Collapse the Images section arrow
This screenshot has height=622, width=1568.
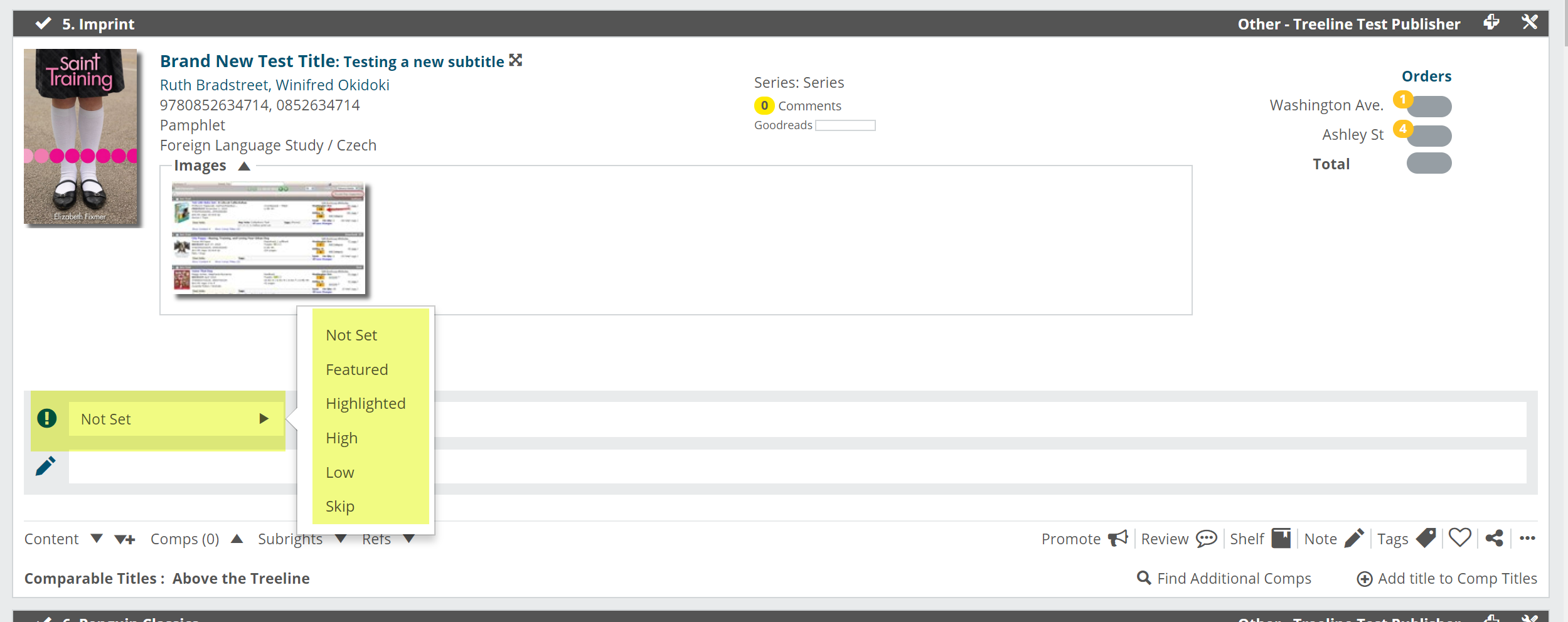[x=244, y=166]
